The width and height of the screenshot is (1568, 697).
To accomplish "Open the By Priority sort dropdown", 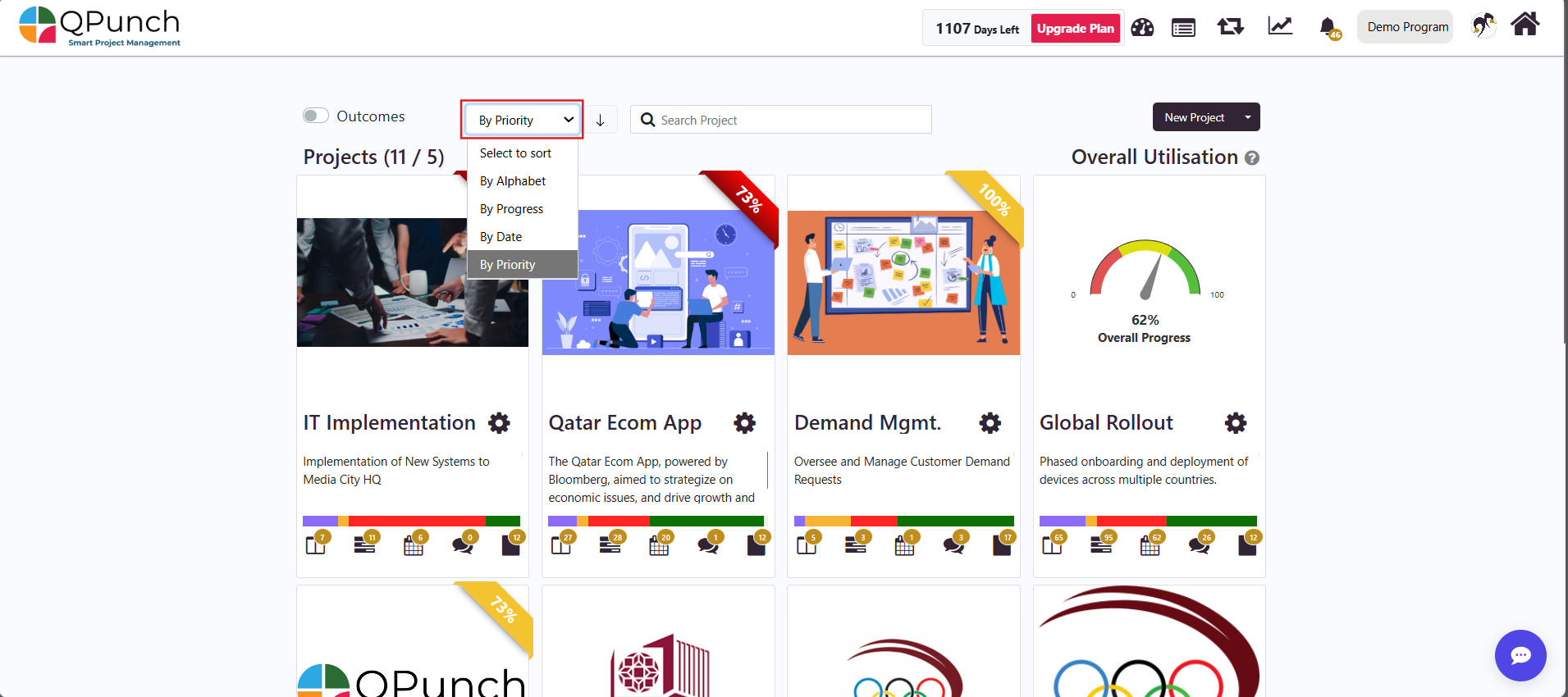I will tap(522, 120).
